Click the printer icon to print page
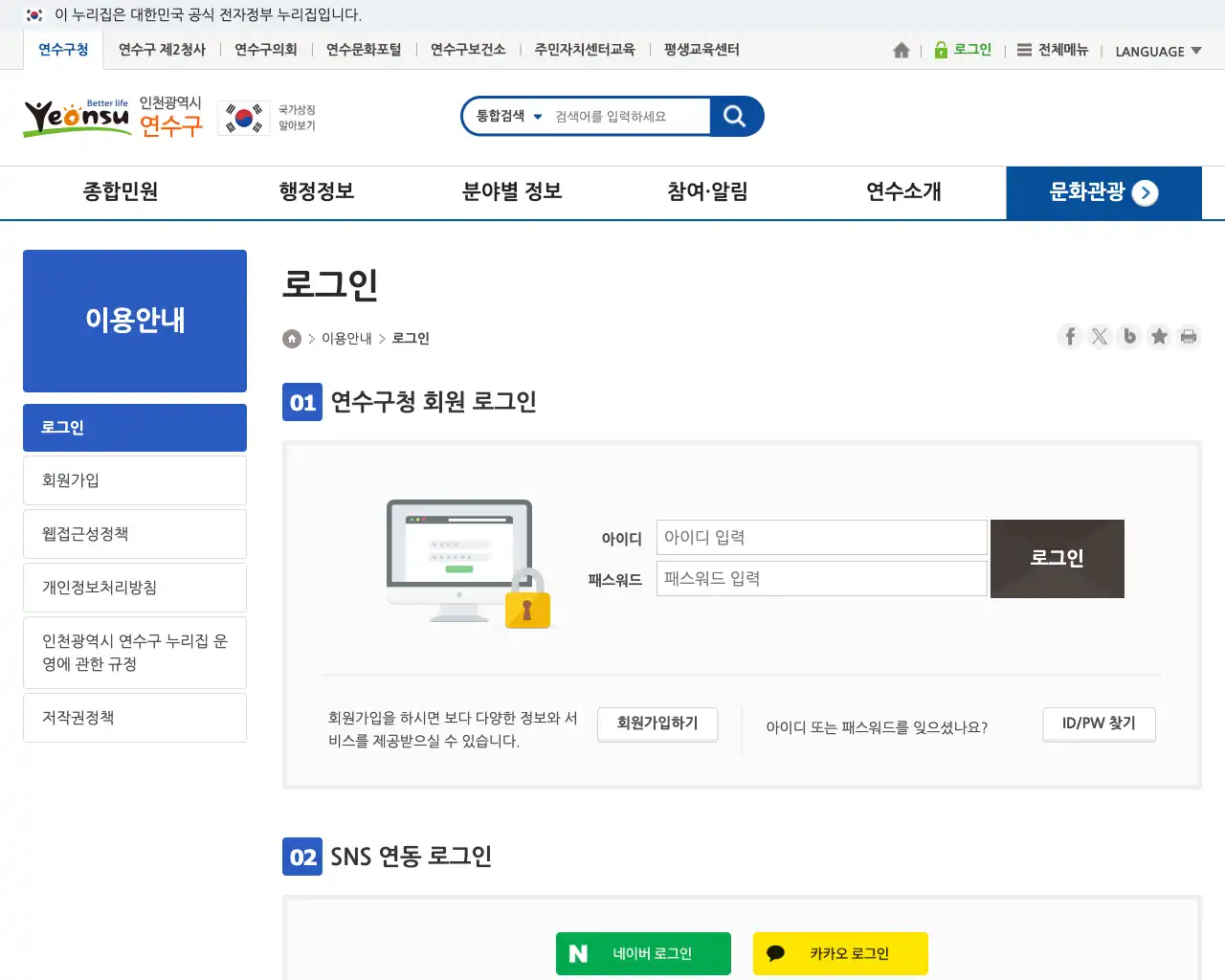This screenshot has width=1225, height=980. 1189,337
